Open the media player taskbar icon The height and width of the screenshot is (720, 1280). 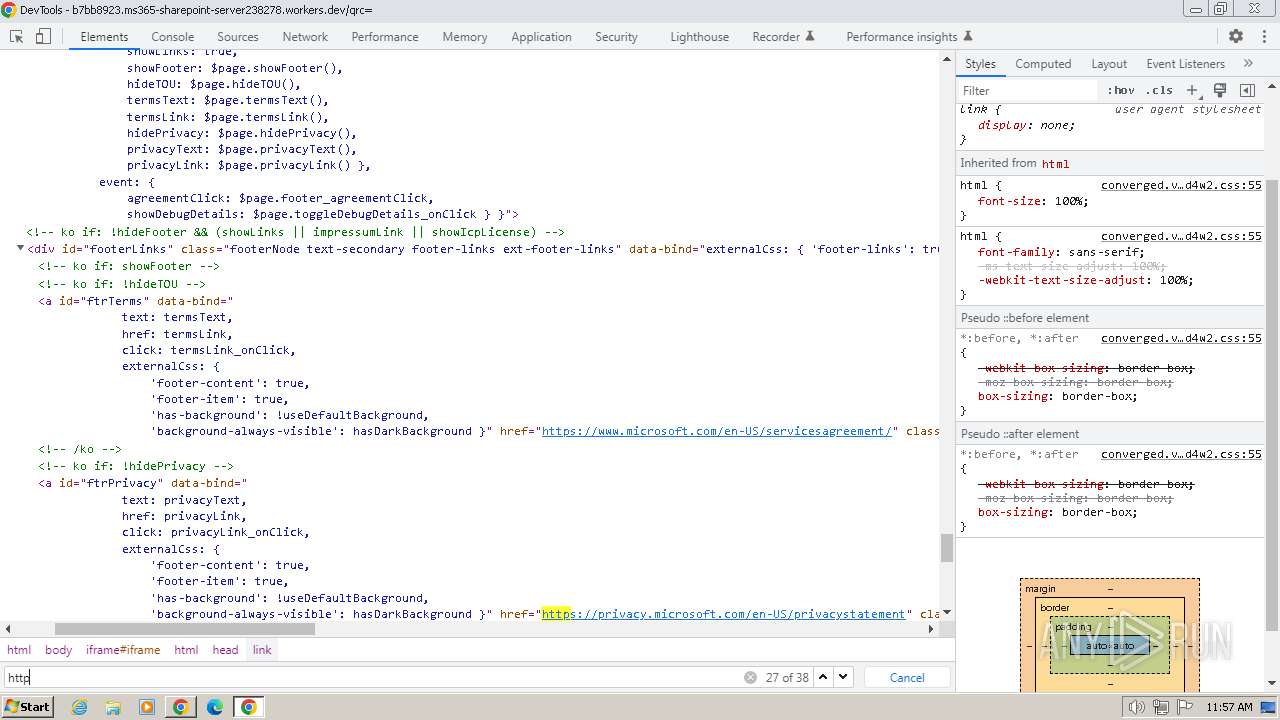(x=147, y=707)
